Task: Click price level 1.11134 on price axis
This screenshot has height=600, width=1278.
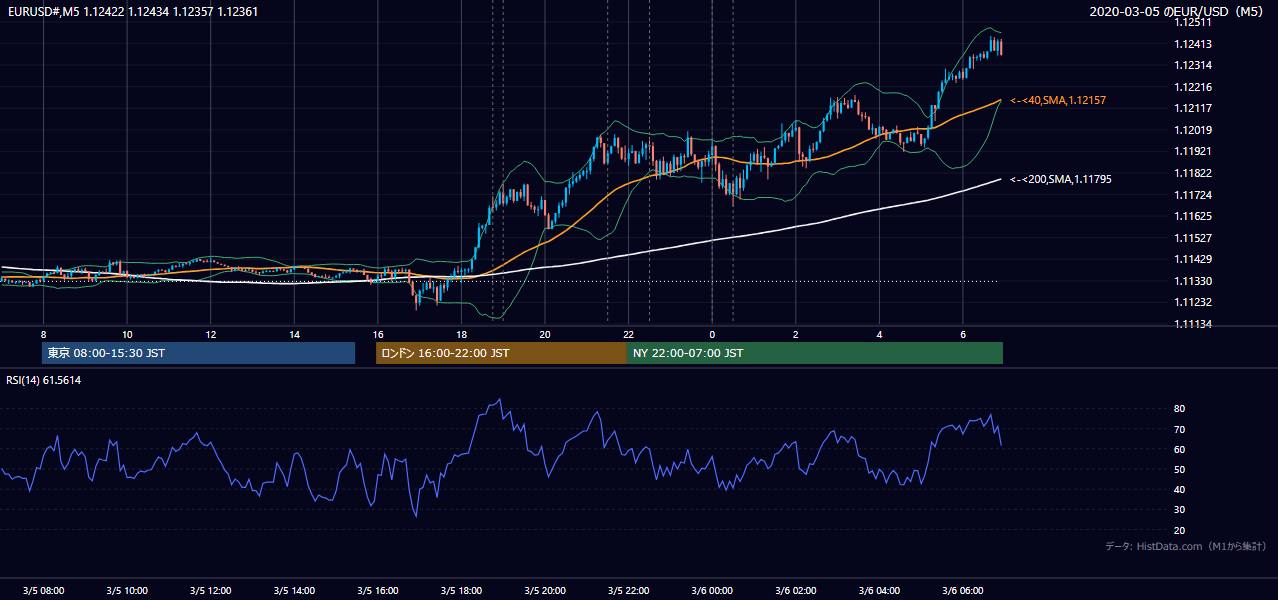Action: [1193, 324]
